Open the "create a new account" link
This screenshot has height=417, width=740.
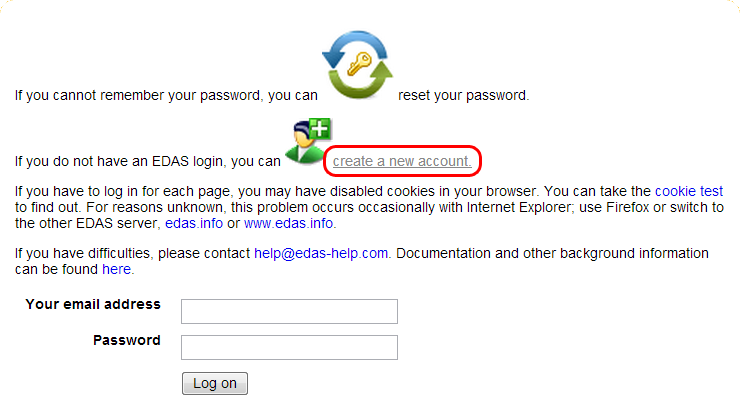coord(402,160)
